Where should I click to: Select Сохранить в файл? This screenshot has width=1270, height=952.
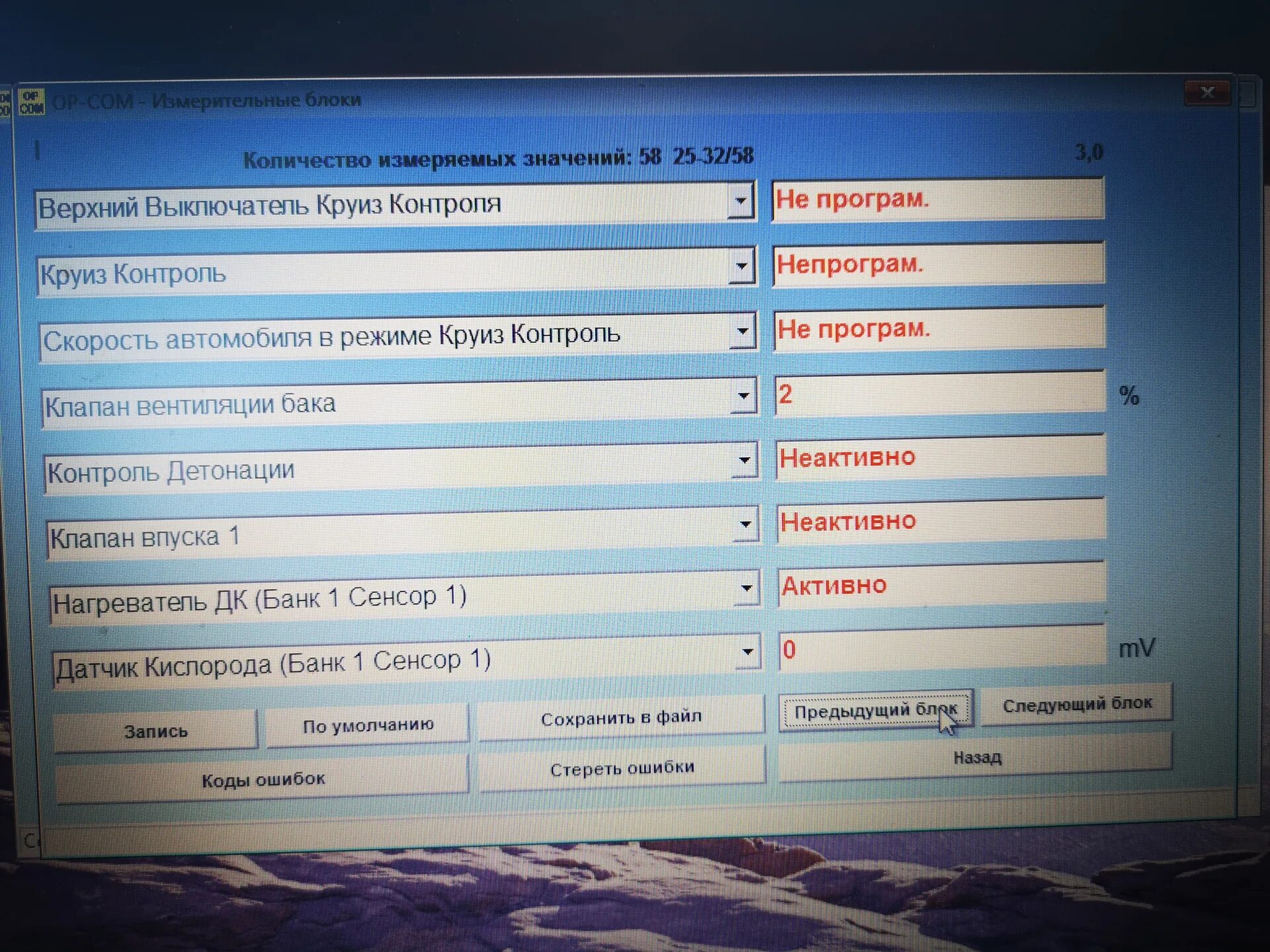[x=622, y=717]
